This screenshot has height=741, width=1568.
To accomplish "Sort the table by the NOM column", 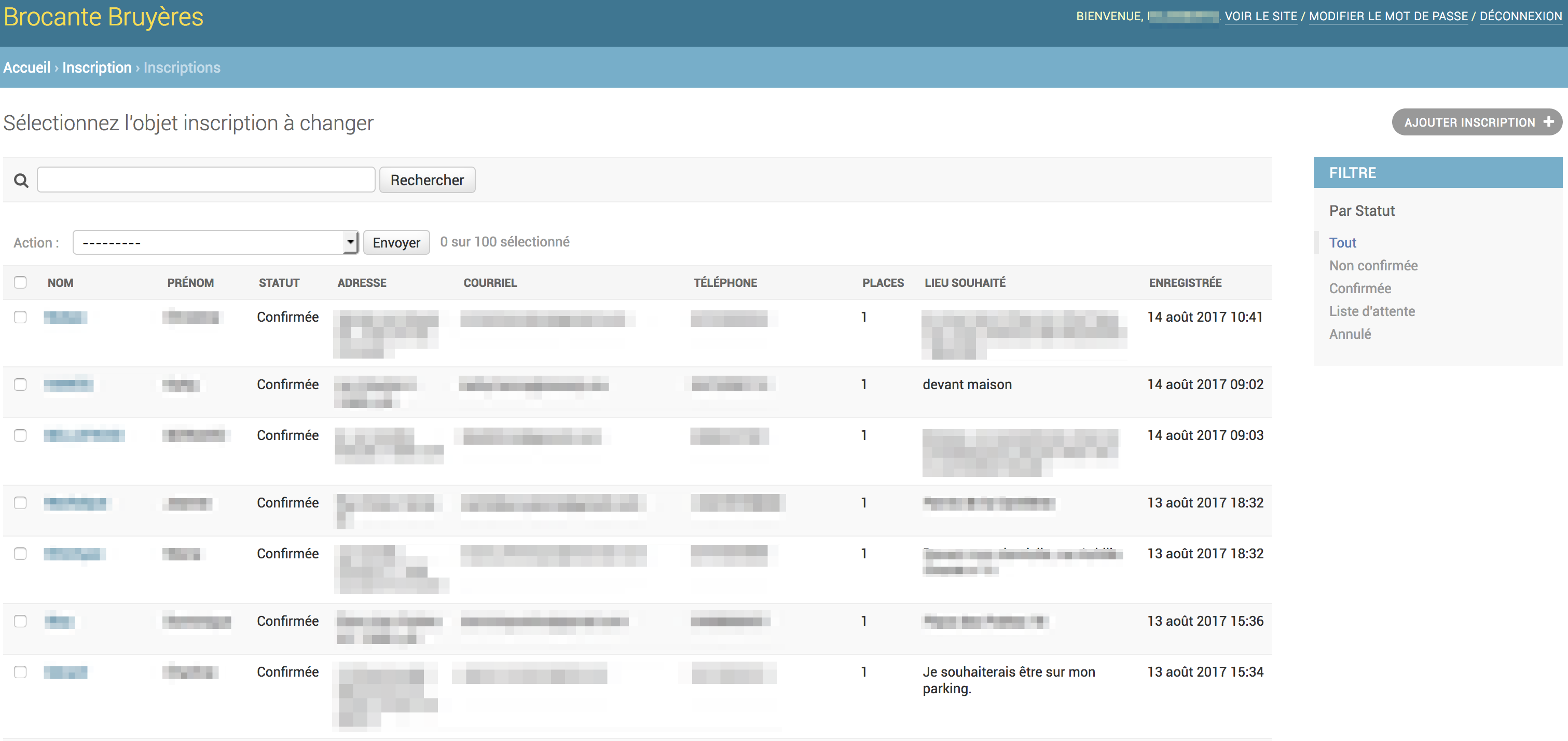I will [x=60, y=282].
